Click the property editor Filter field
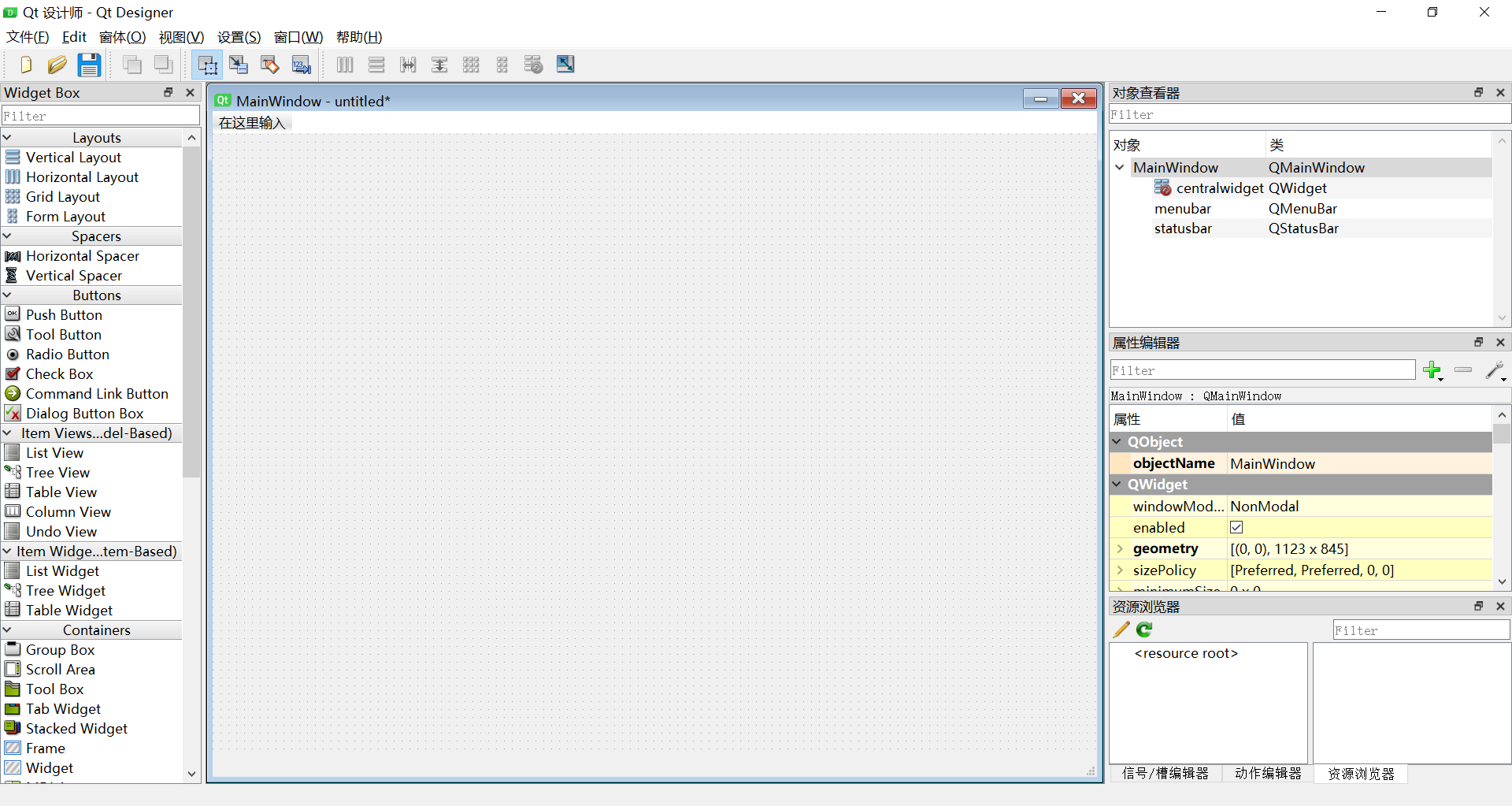The height and width of the screenshot is (806, 1512). [x=1262, y=370]
